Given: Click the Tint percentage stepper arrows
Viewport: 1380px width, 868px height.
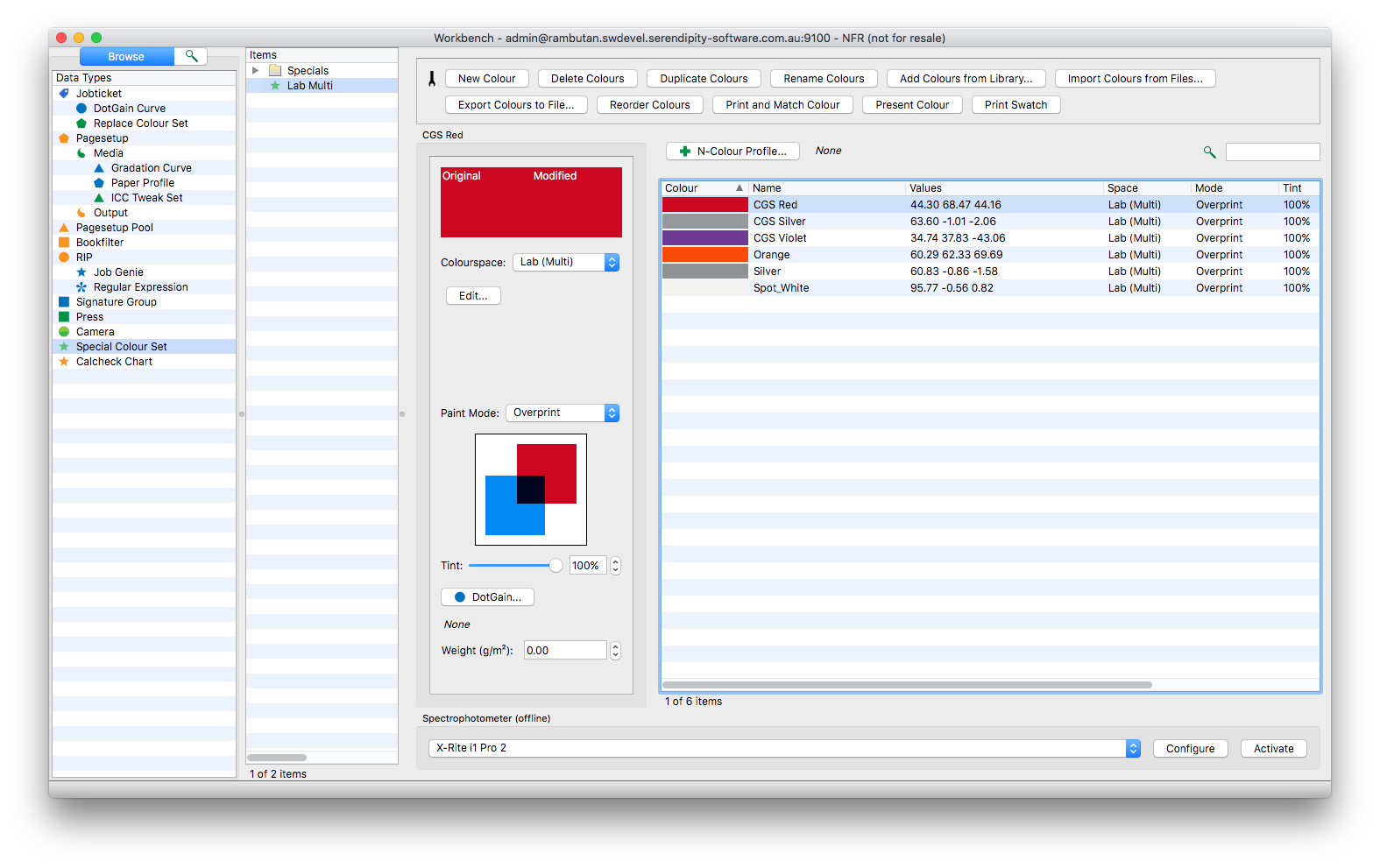Looking at the screenshot, I should tap(615, 566).
